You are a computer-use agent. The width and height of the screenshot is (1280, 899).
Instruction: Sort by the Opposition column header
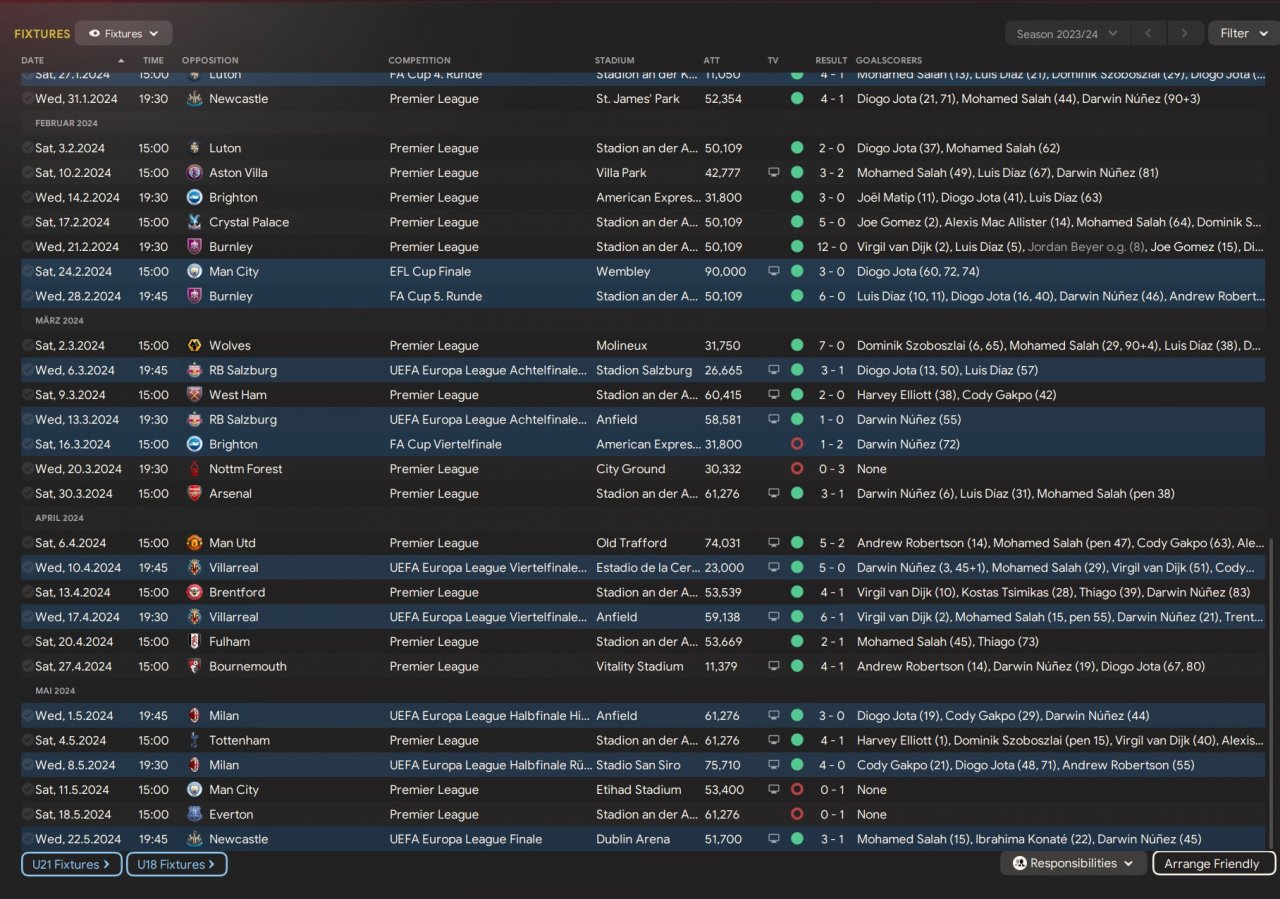(x=210, y=60)
